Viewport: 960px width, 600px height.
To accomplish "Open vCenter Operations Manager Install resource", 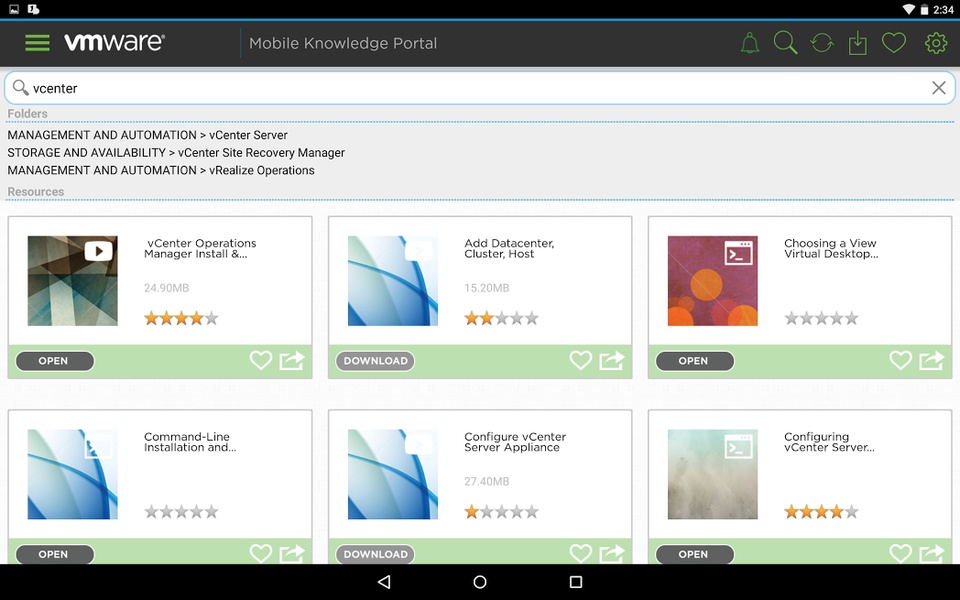I will [x=54, y=361].
